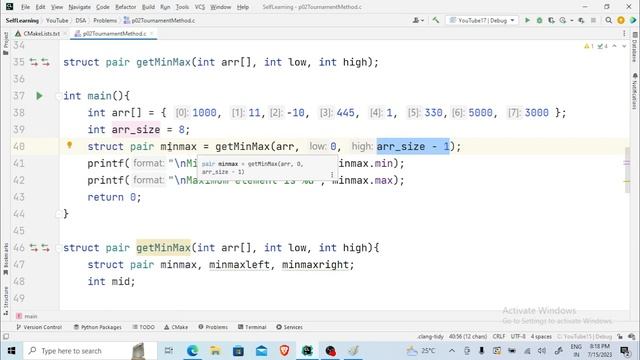This screenshot has width=640, height=360.
Task: Open the VCS menu
Action: 200,7
